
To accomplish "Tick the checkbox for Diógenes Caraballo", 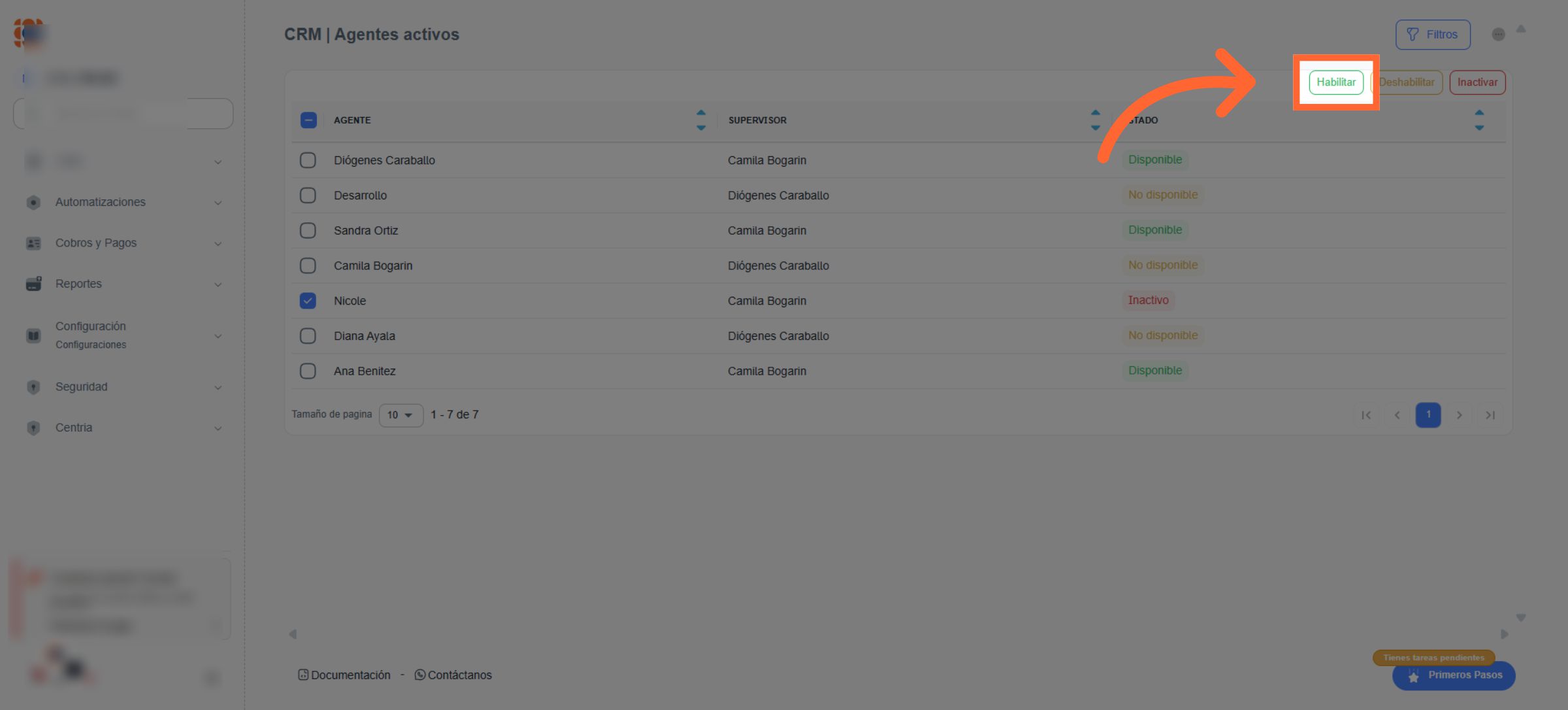I will [x=308, y=160].
